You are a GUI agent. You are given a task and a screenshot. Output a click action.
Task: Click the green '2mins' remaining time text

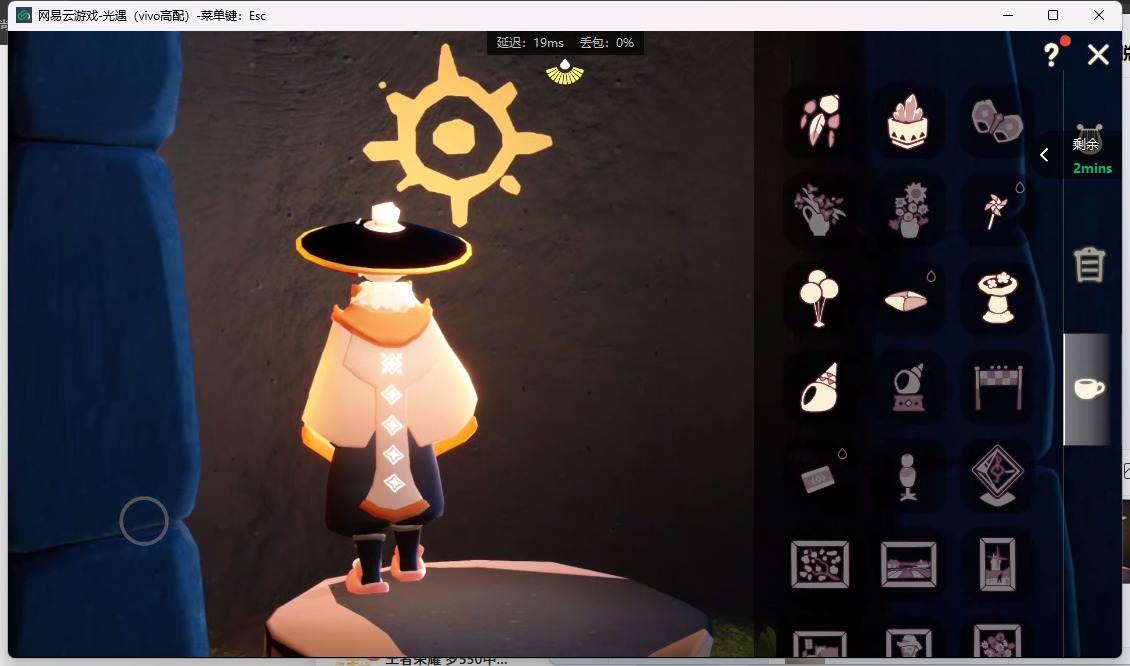pos(1093,169)
